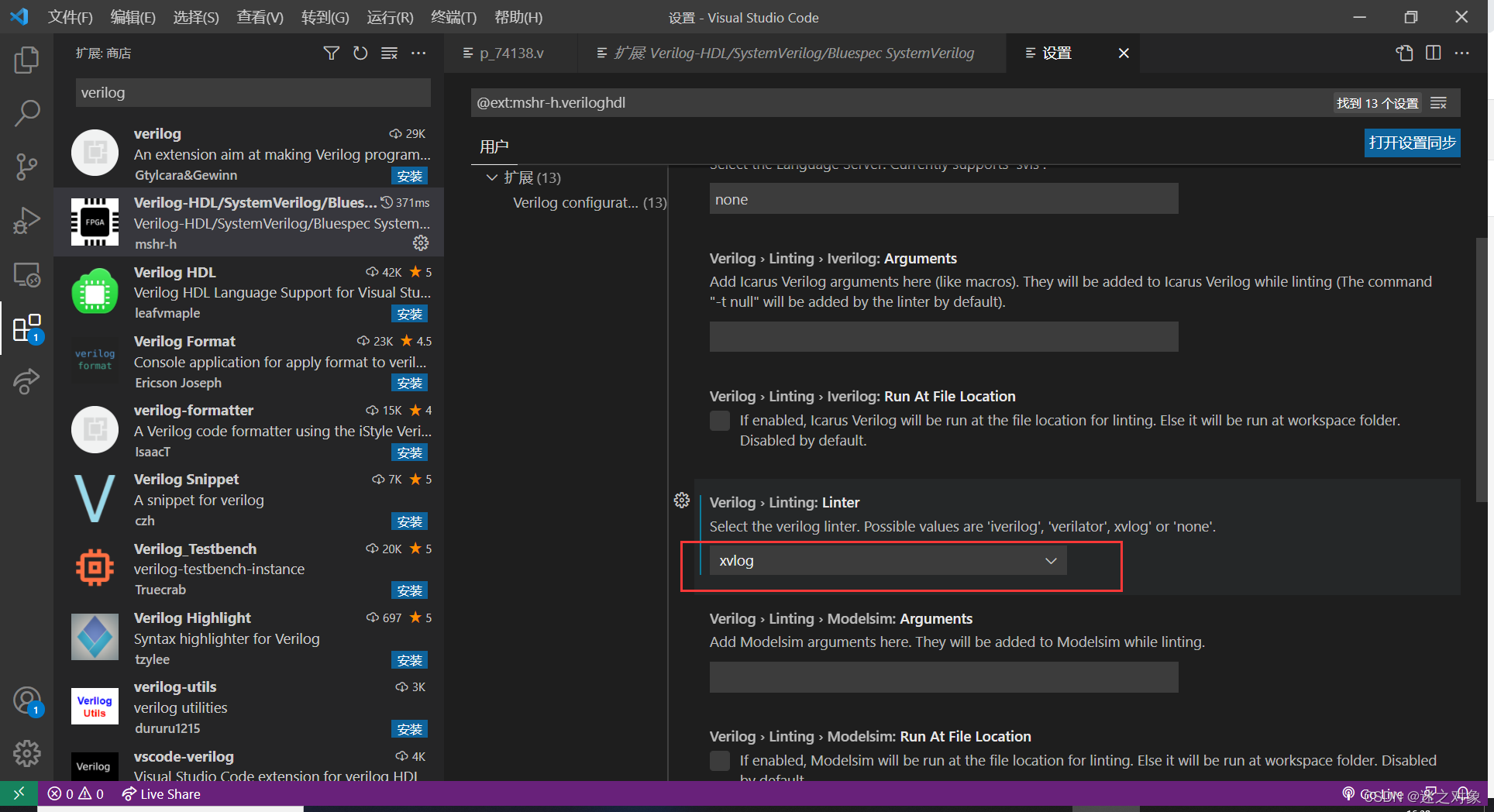Image resolution: width=1494 pixels, height=812 pixels.
Task: Refresh the extensions list
Action: pos(360,53)
